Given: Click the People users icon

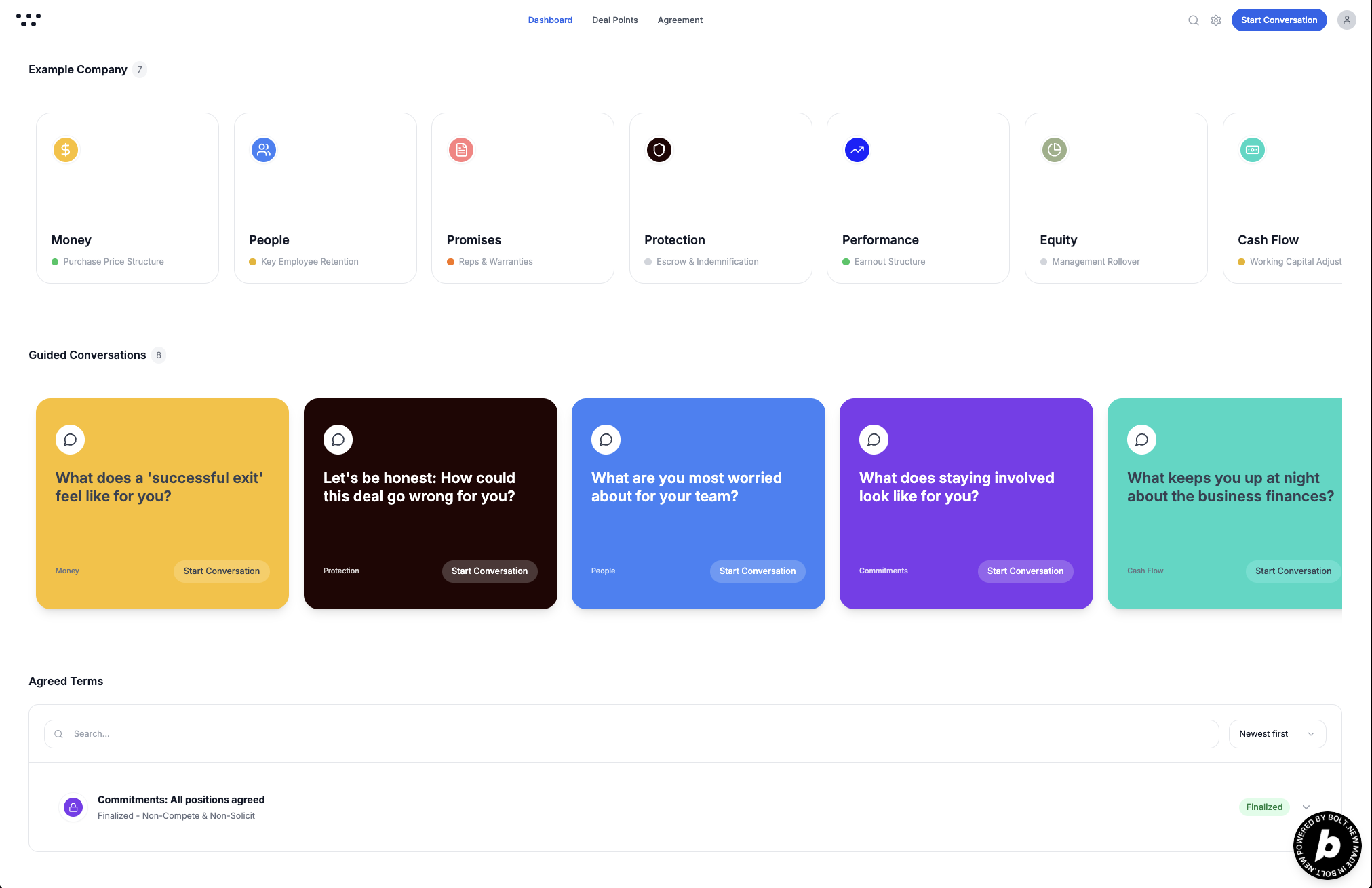Looking at the screenshot, I should coord(264,150).
